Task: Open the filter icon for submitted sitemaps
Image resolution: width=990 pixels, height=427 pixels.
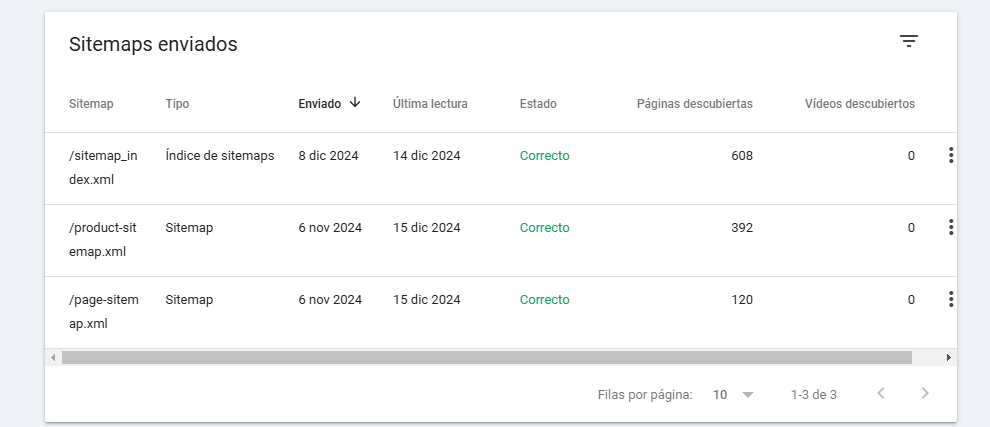Action: (908, 41)
